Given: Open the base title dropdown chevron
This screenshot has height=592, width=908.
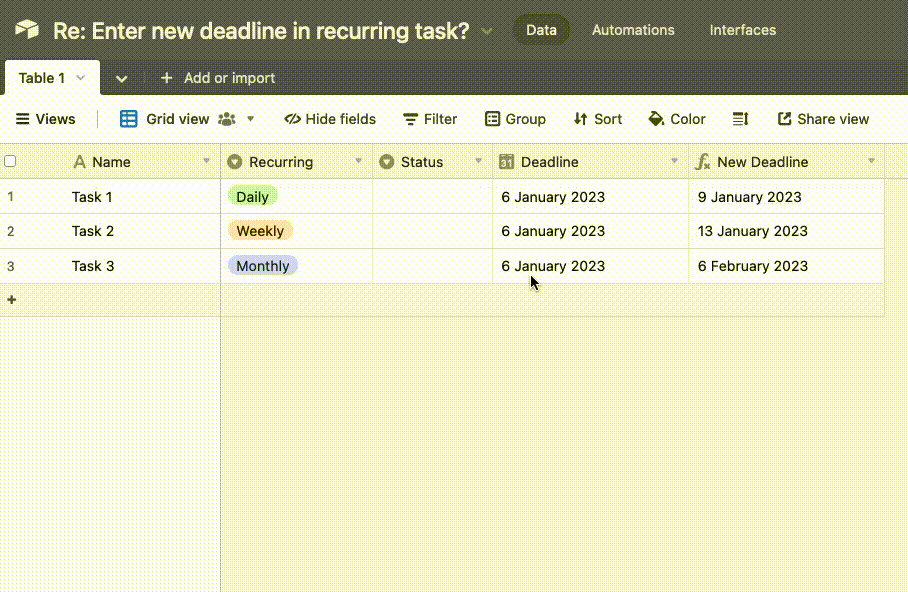Looking at the screenshot, I should tap(487, 31).
